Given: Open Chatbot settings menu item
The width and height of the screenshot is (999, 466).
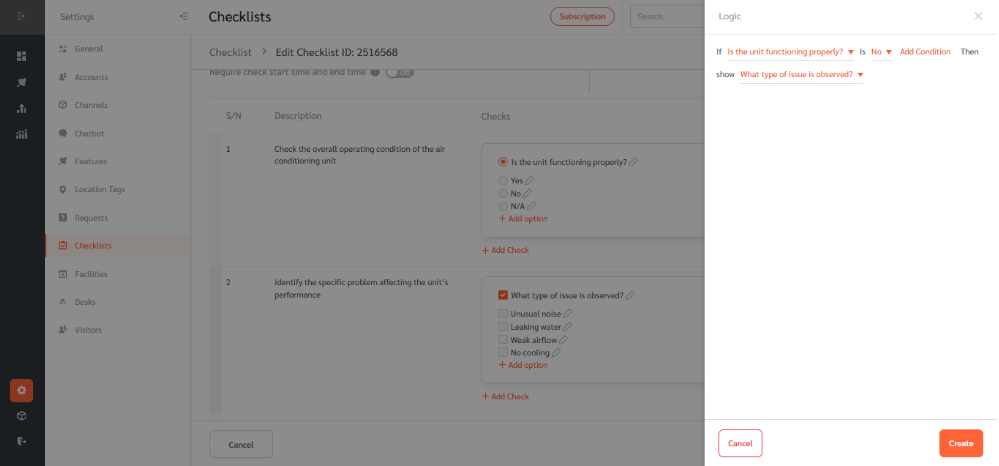Looking at the screenshot, I should pyautogui.click(x=118, y=134).
